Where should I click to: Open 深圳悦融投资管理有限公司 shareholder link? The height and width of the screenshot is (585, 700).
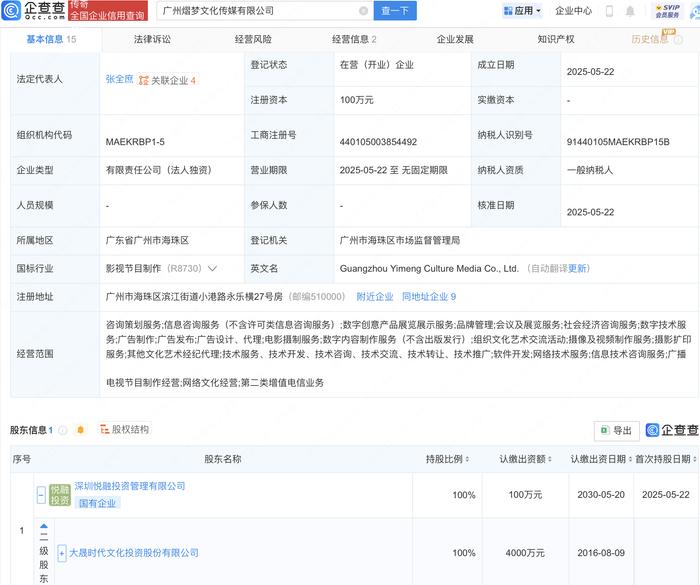click(129, 486)
